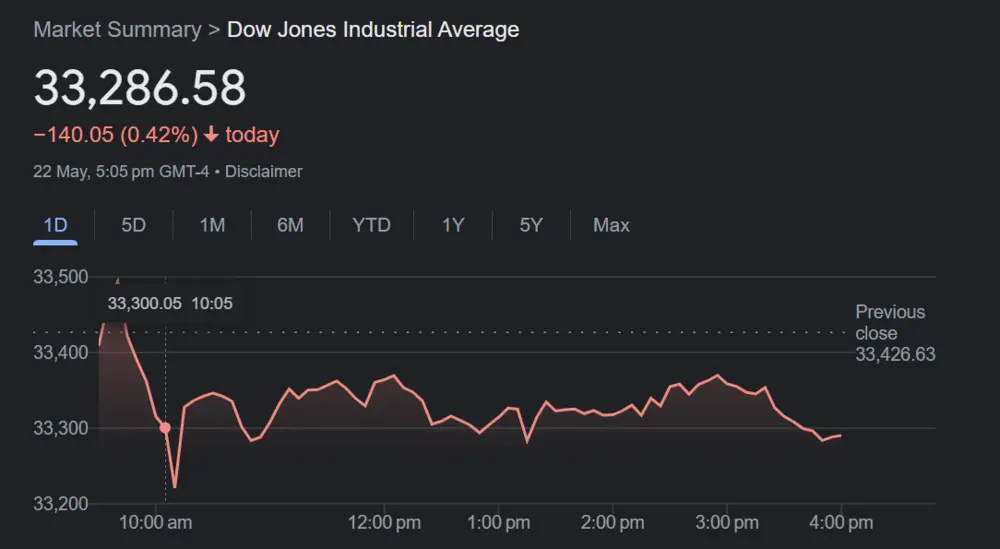The height and width of the screenshot is (549, 1000).
Task: Select the 1D time range tab
Action: click(x=55, y=225)
